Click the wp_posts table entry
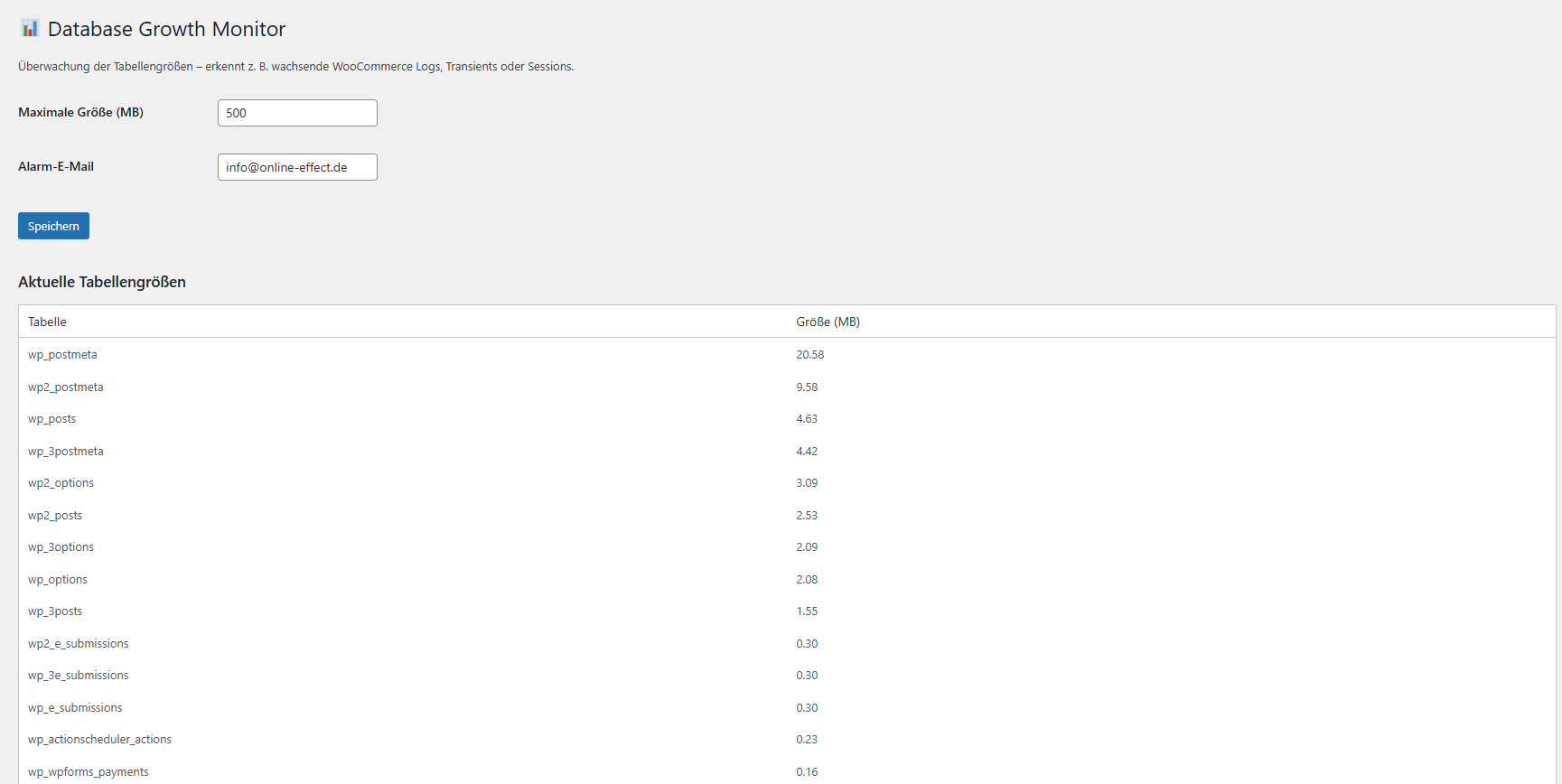Screen dimensions: 1562x784 [x=51, y=419]
